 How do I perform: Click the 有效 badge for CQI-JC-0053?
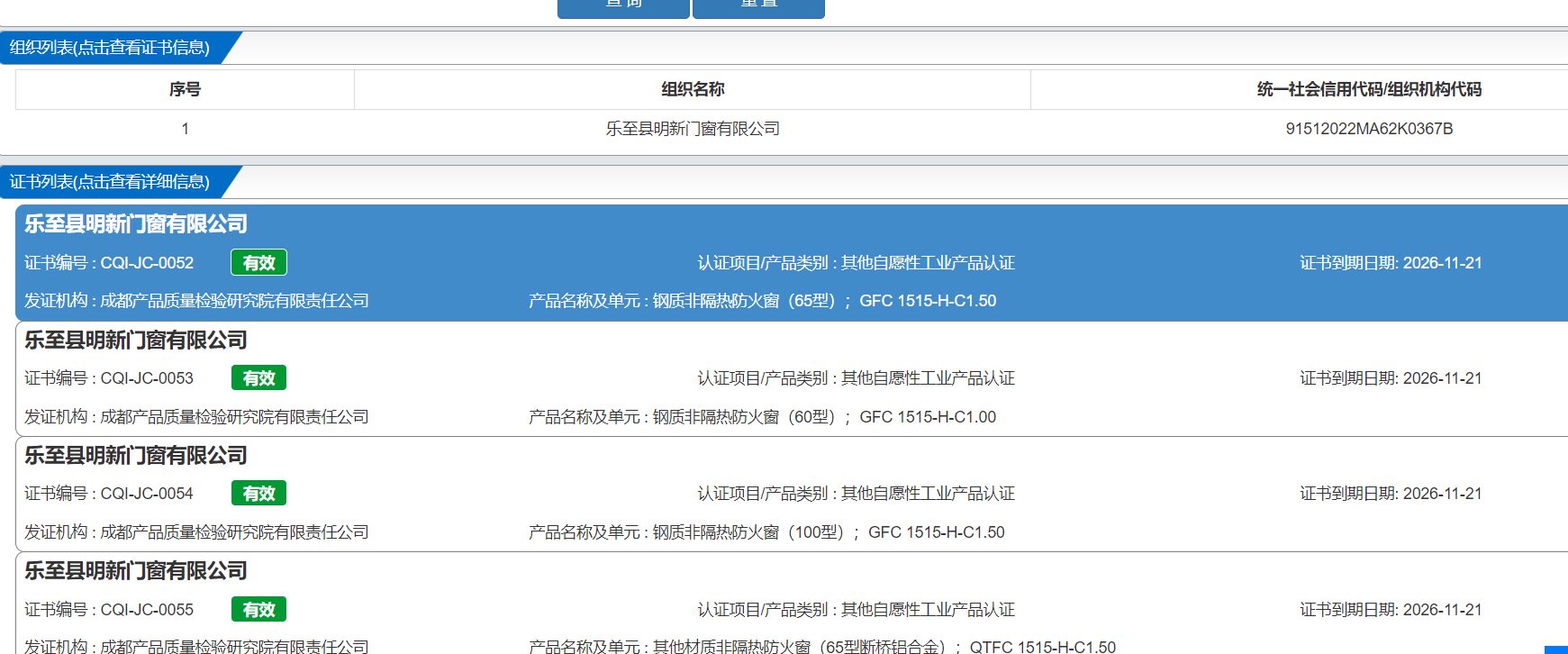pos(259,378)
